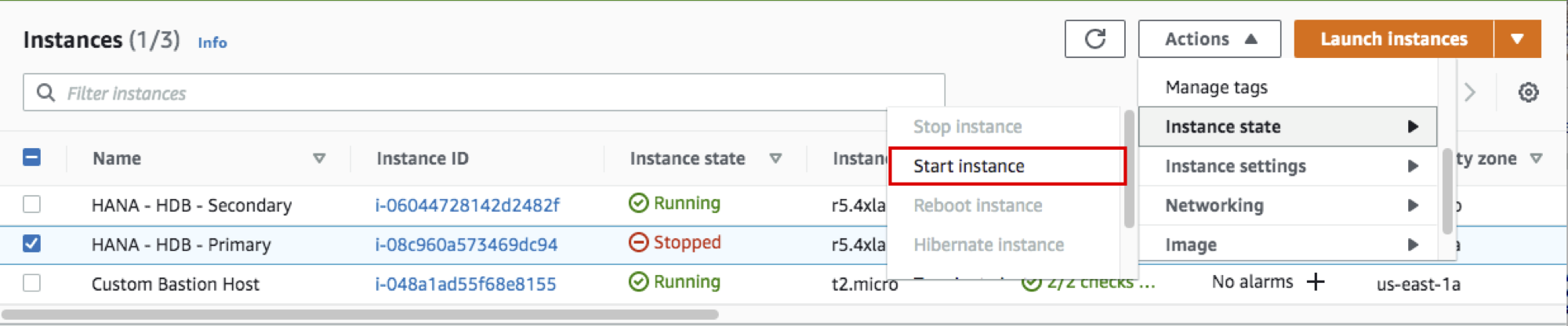Open table preferences gear icon
Screen dimensions: 1568x326
click(1528, 92)
